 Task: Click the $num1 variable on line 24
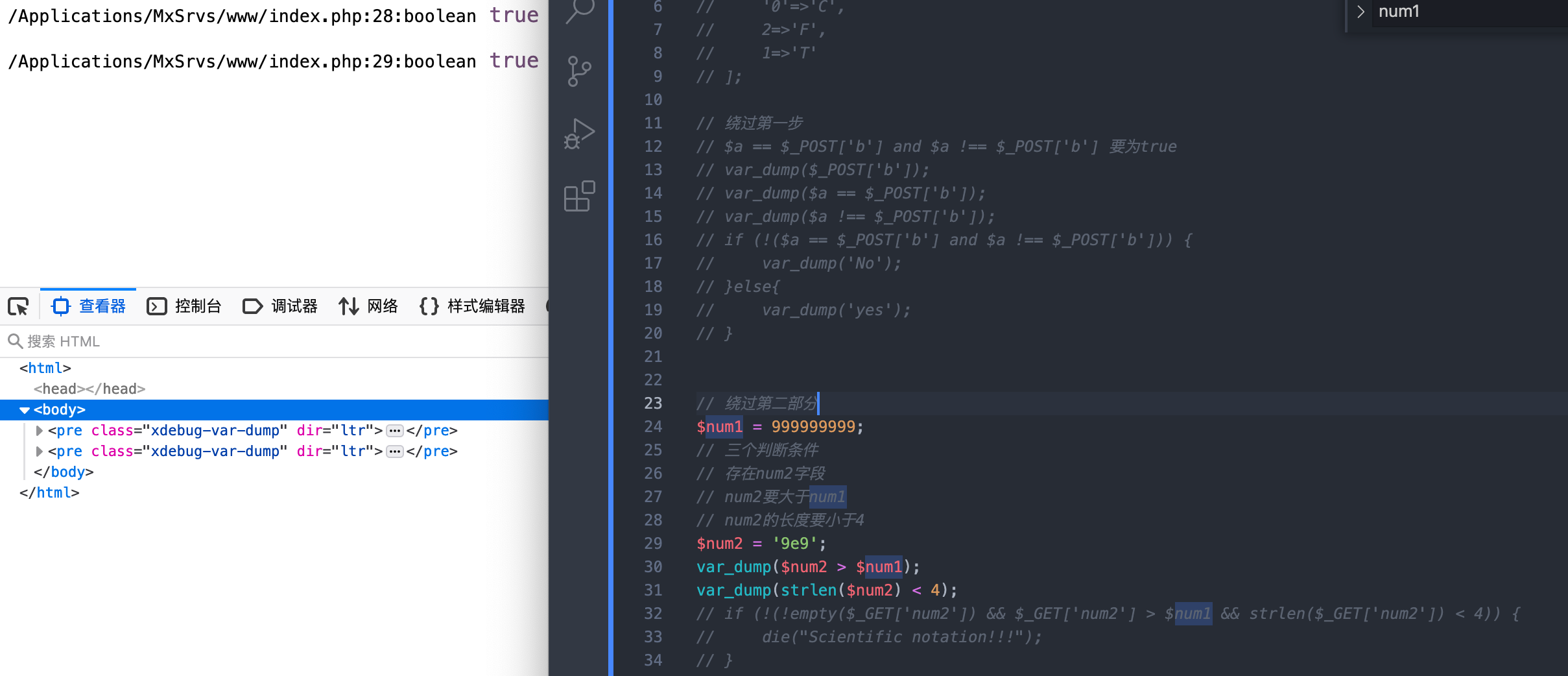tap(720, 427)
